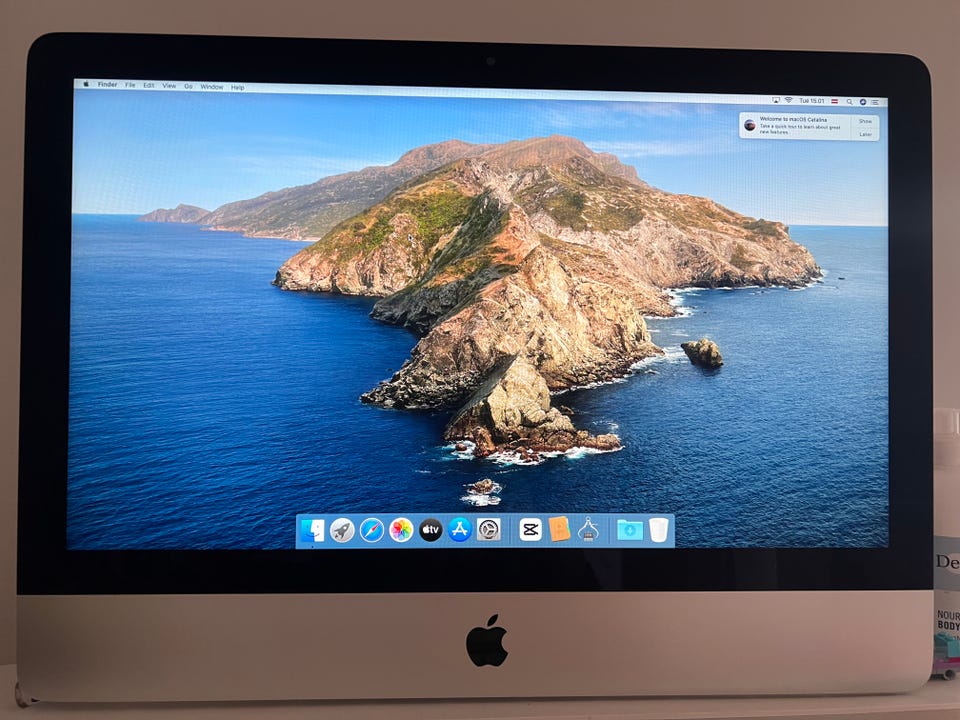Open the Photos app in Dock
The image size is (960, 720).
point(401,530)
